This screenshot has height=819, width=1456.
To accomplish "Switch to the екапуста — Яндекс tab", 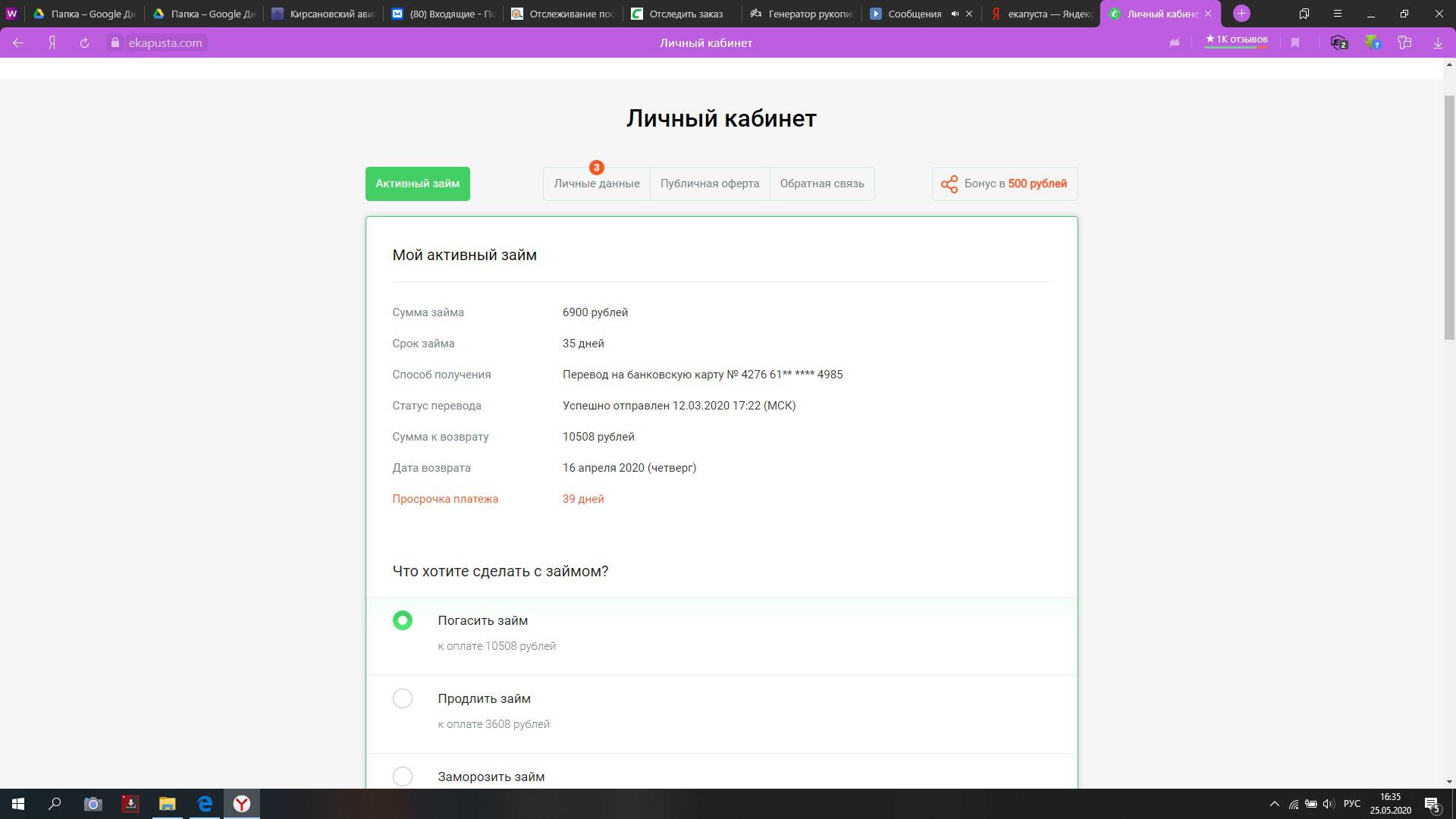I will 1042,14.
